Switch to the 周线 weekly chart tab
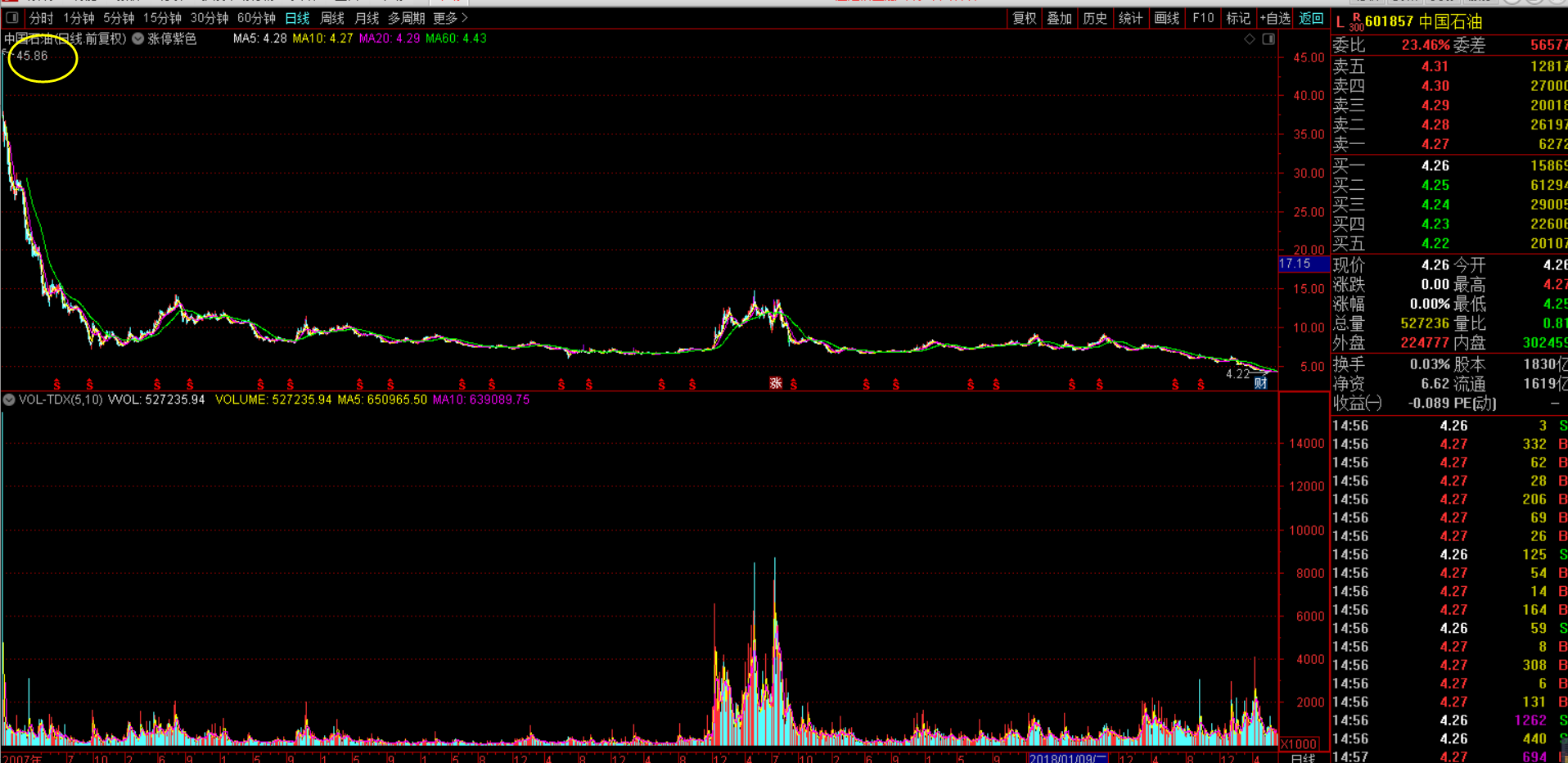This screenshot has height=763, width=1568. click(331, 18)
